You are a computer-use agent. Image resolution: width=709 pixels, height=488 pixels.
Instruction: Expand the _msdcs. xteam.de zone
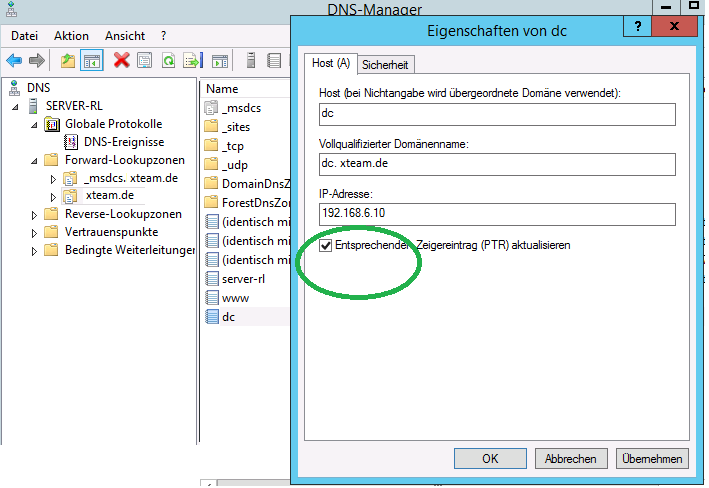pyautogui.click(x=54, y=178)
